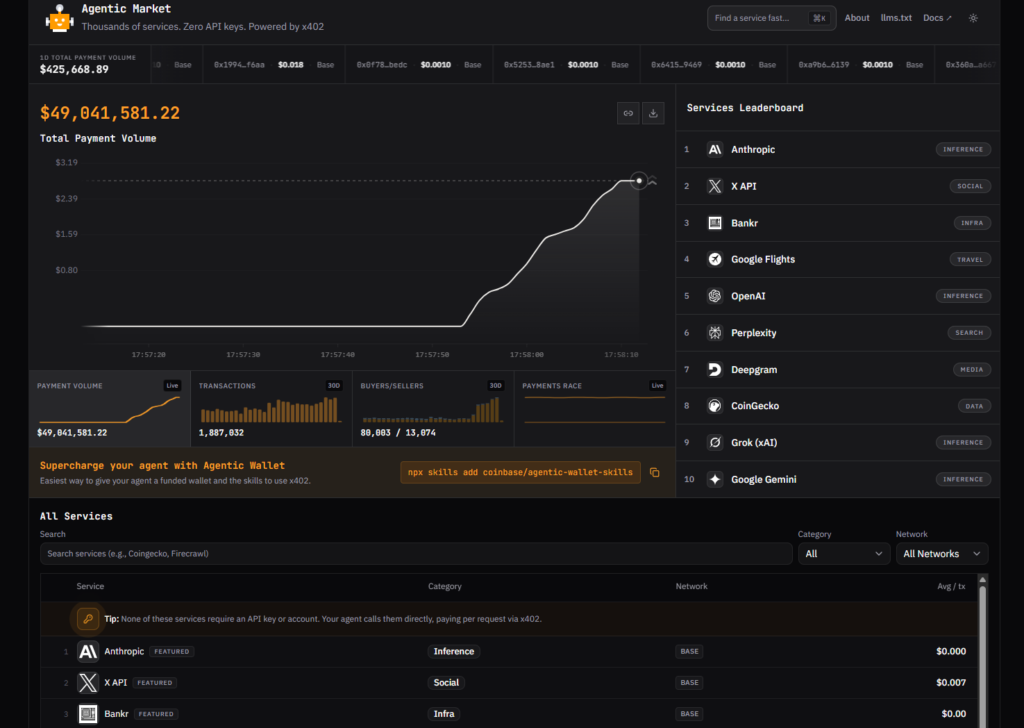Click the Live badge on Payments Race
Screen dimensions: 1024x728
click(657, 385)
